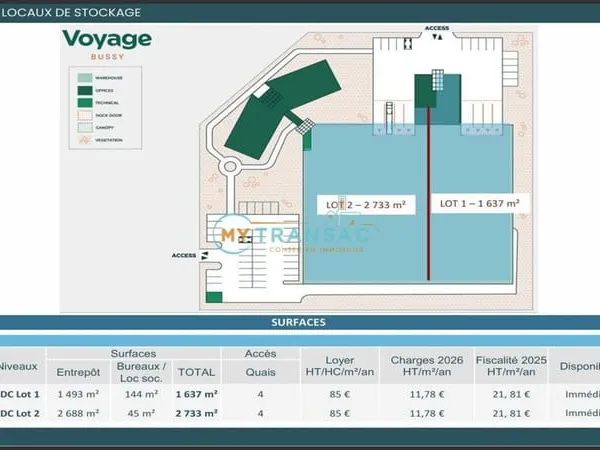Viewport: 600px width, 450px height.
Task: Click the SURFACES section header
Action: pyautogui.click(x=298, y=322)
